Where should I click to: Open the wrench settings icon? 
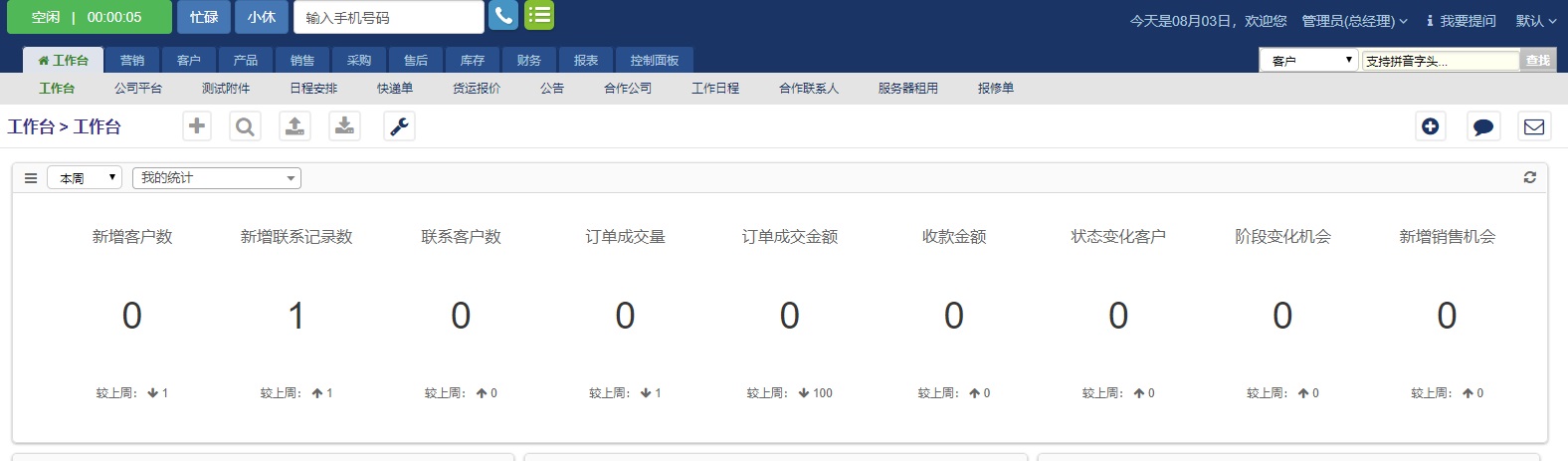click(x=399, y=126)
